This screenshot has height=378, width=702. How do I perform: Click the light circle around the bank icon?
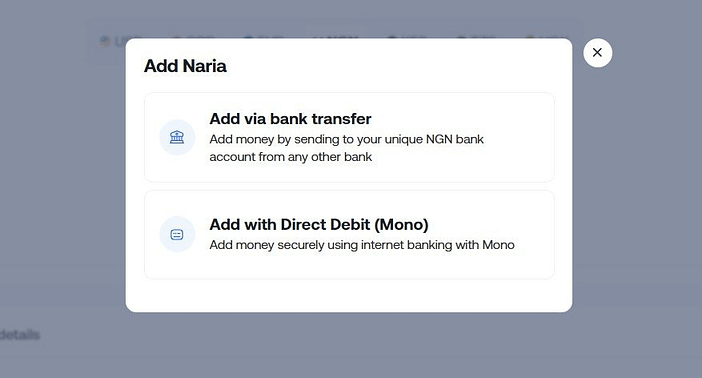(x=177, y=137)
